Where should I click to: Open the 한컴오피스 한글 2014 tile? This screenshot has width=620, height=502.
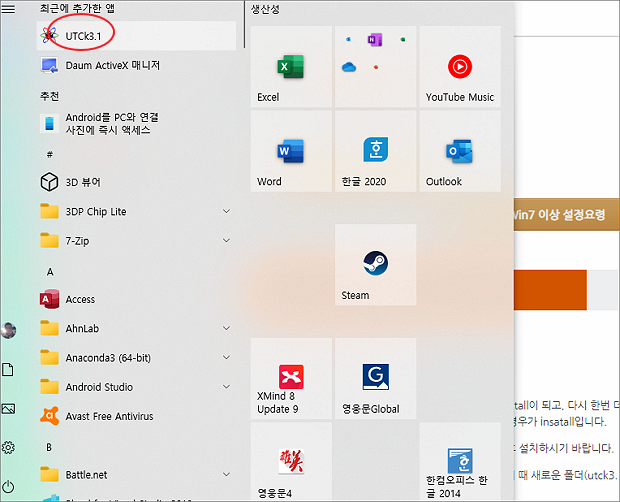point(460,462)
